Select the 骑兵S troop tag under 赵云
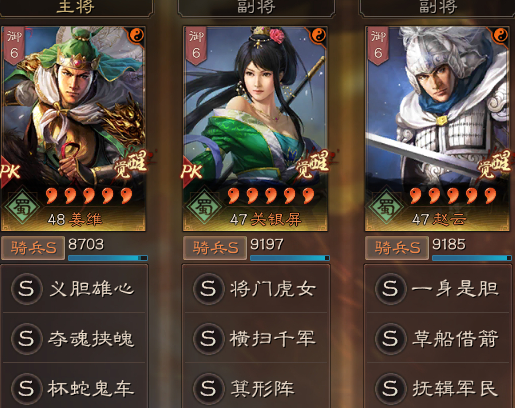515x408 pixels. point(397,248)
